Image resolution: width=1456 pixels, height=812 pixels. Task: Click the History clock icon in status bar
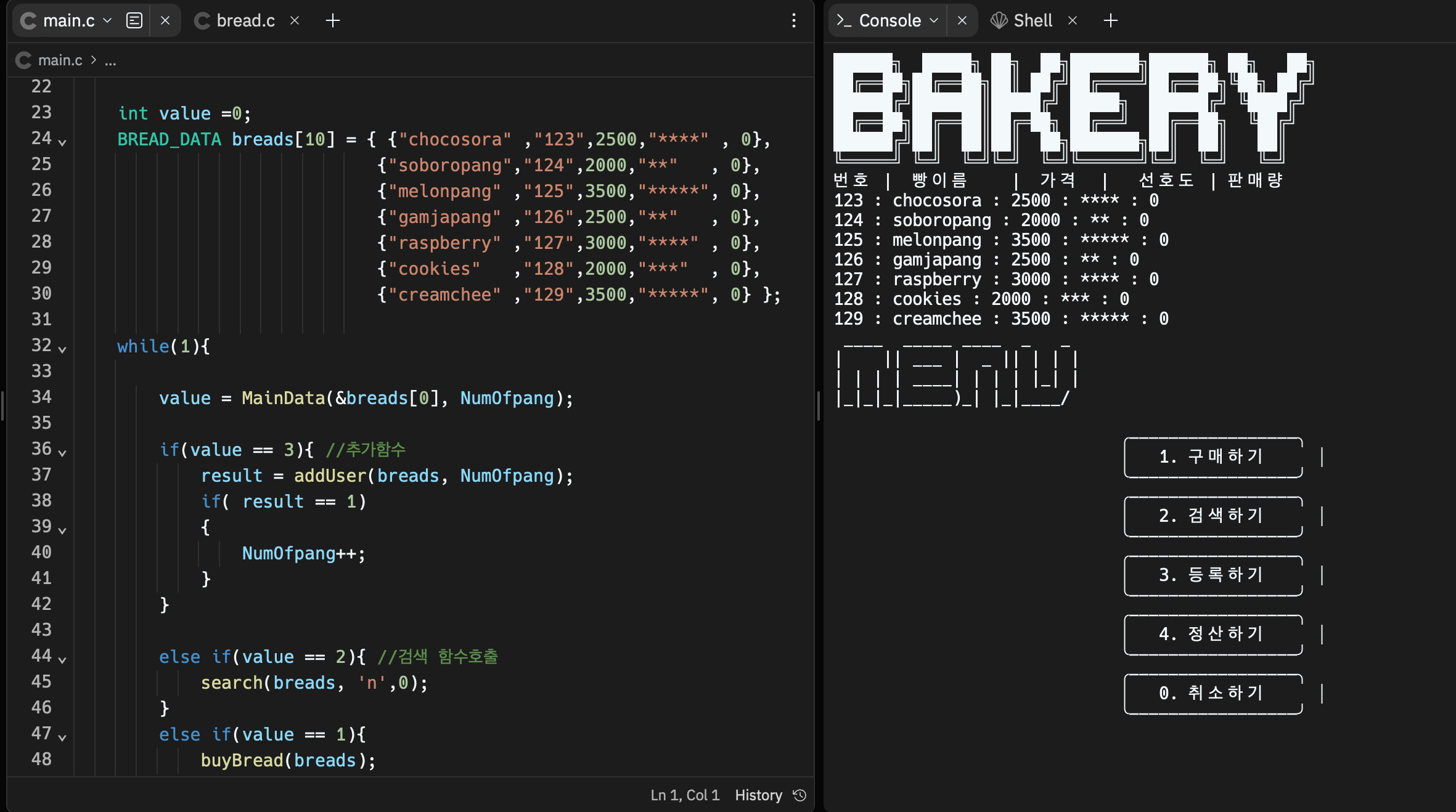[x=800, y=795]
